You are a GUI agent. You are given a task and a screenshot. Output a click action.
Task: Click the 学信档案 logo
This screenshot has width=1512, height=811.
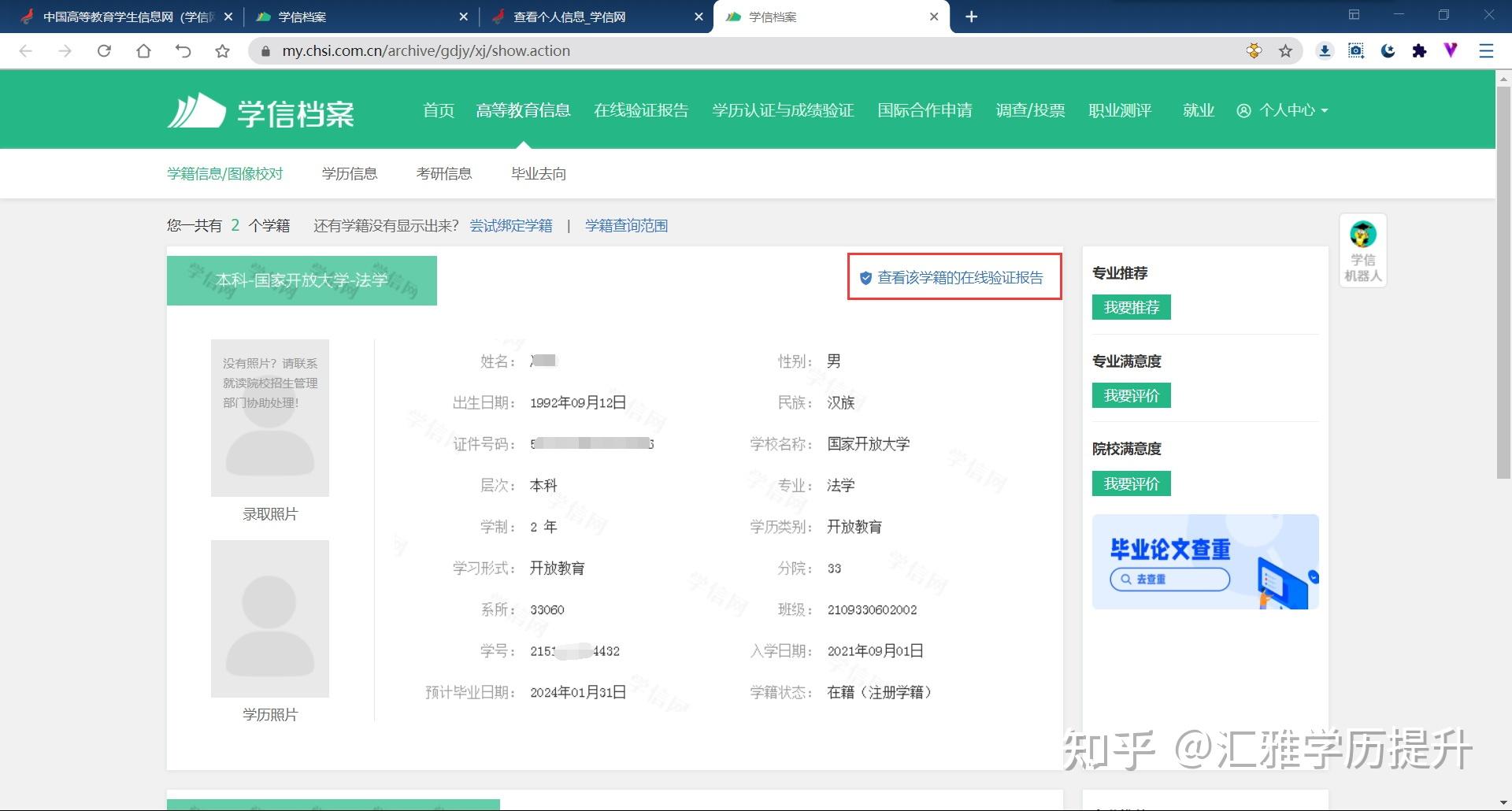tap(261, 111)
